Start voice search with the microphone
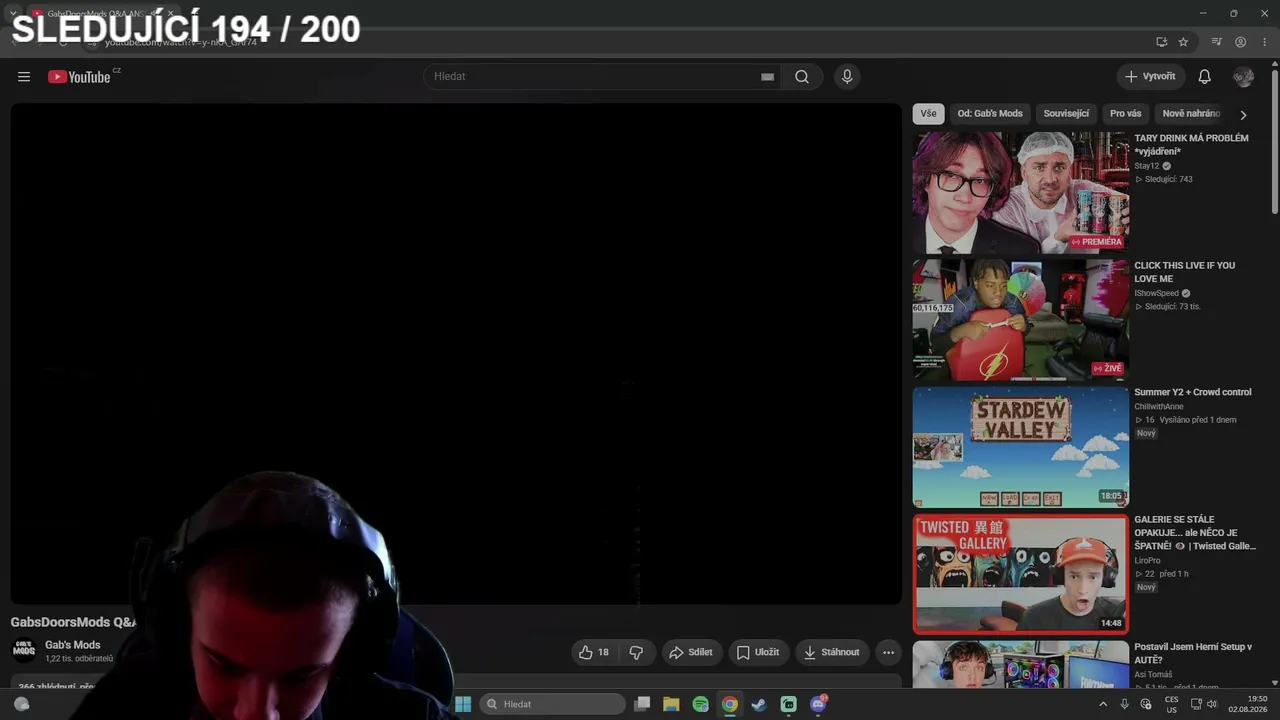Image resolution: width=1280 pixels, height=720 pixels. tap(847, 77)
